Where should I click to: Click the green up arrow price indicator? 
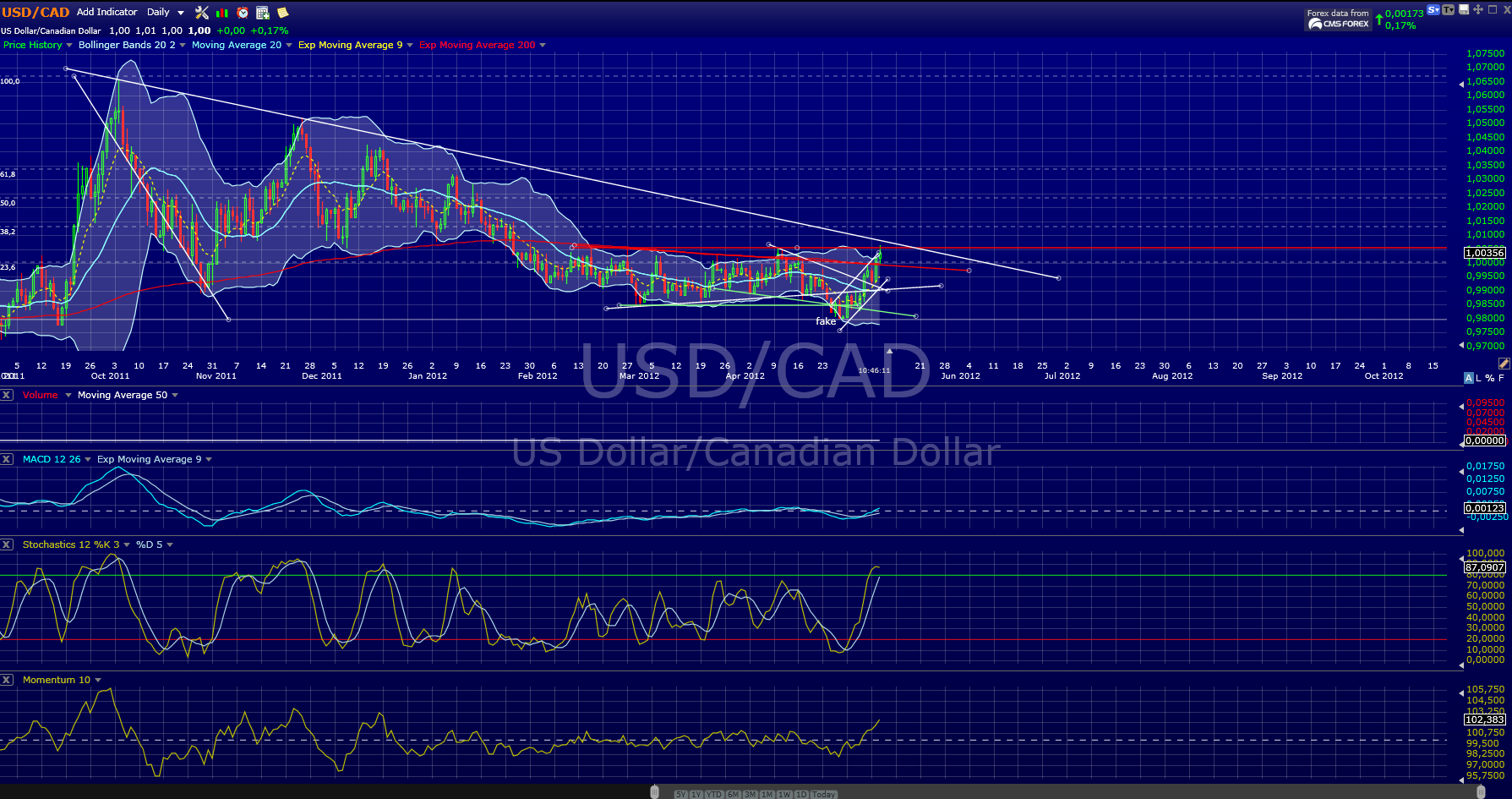1379,19
